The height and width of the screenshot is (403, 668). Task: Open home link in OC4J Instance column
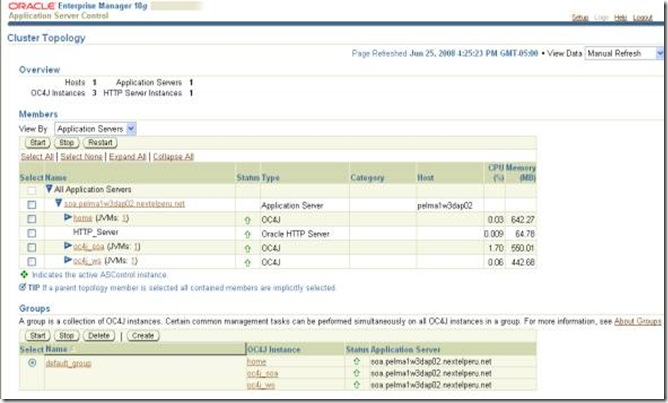pyautogui.click(x=256, y=362)
